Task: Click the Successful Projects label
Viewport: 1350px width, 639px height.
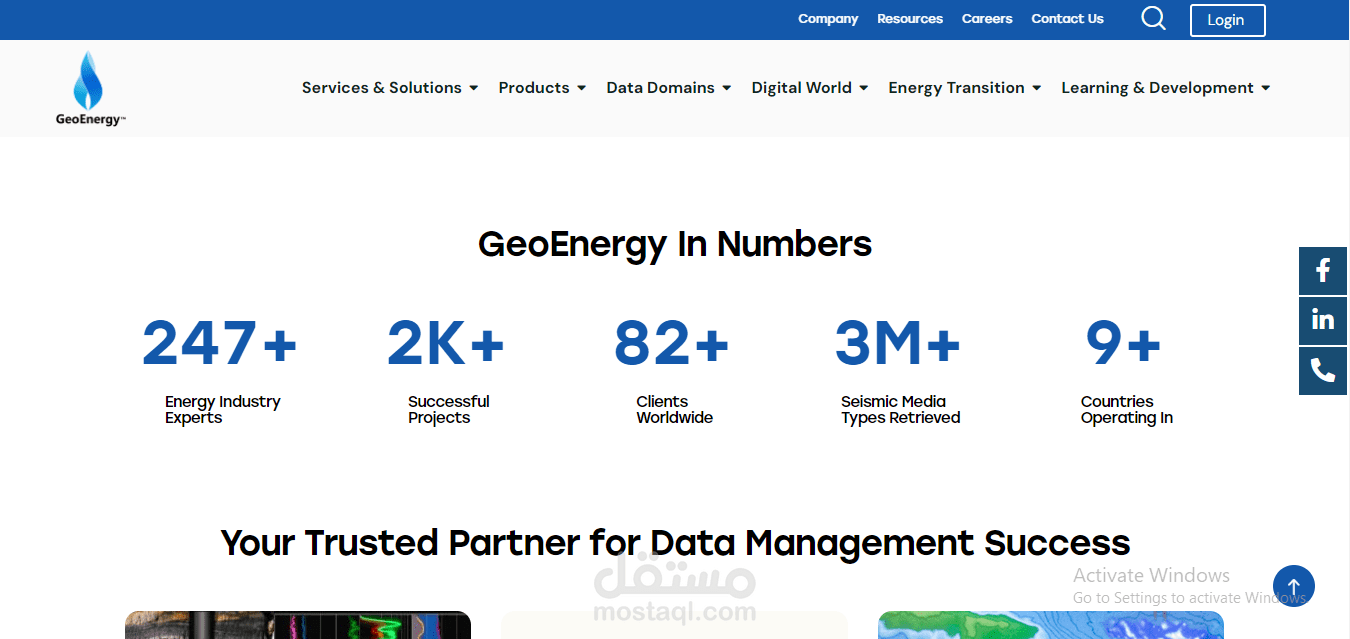Action: point(448,410)
